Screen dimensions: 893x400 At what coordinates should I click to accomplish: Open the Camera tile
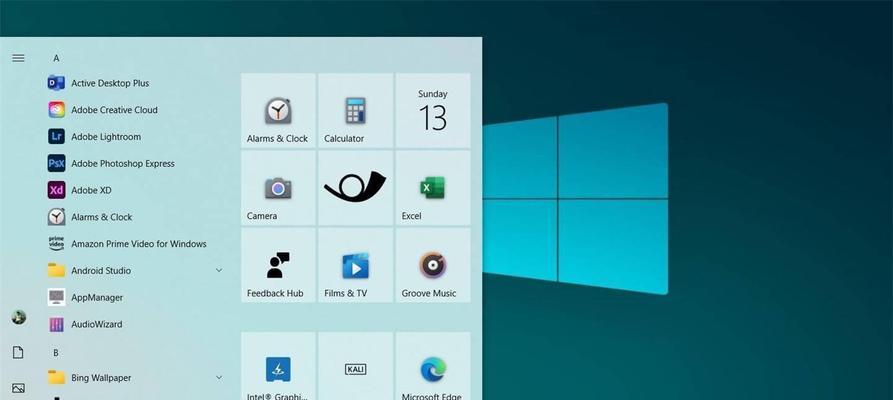(x=278, y=188)
